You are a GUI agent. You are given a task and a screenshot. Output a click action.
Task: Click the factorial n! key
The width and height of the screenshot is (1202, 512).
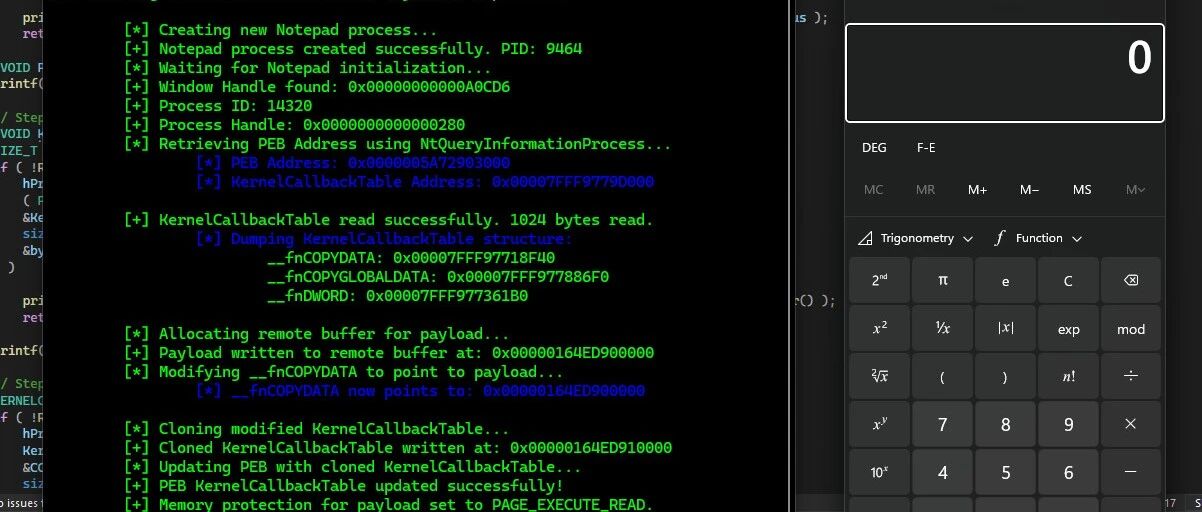tap(1068, 377)
